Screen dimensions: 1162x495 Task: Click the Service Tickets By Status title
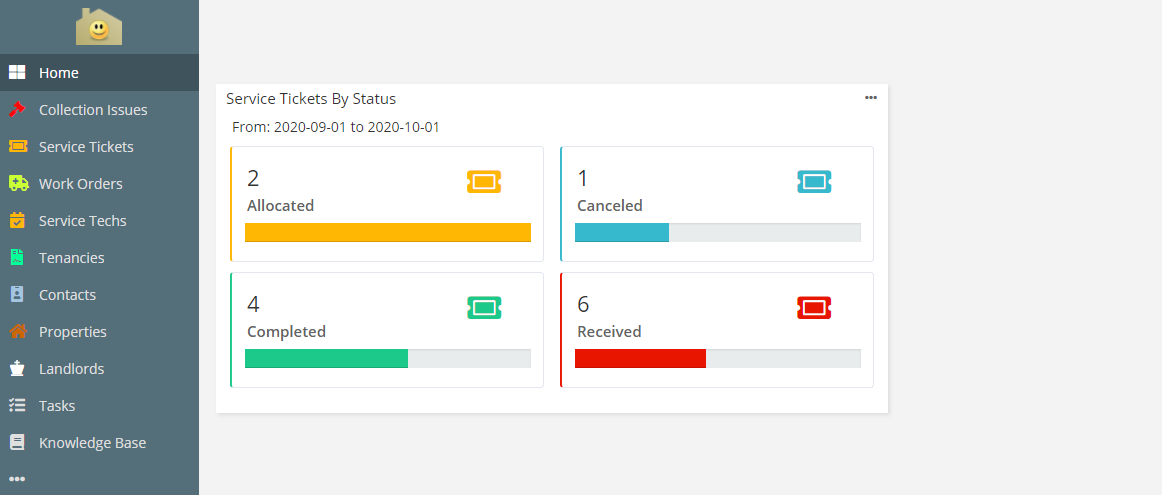click(x=311, y=99)
